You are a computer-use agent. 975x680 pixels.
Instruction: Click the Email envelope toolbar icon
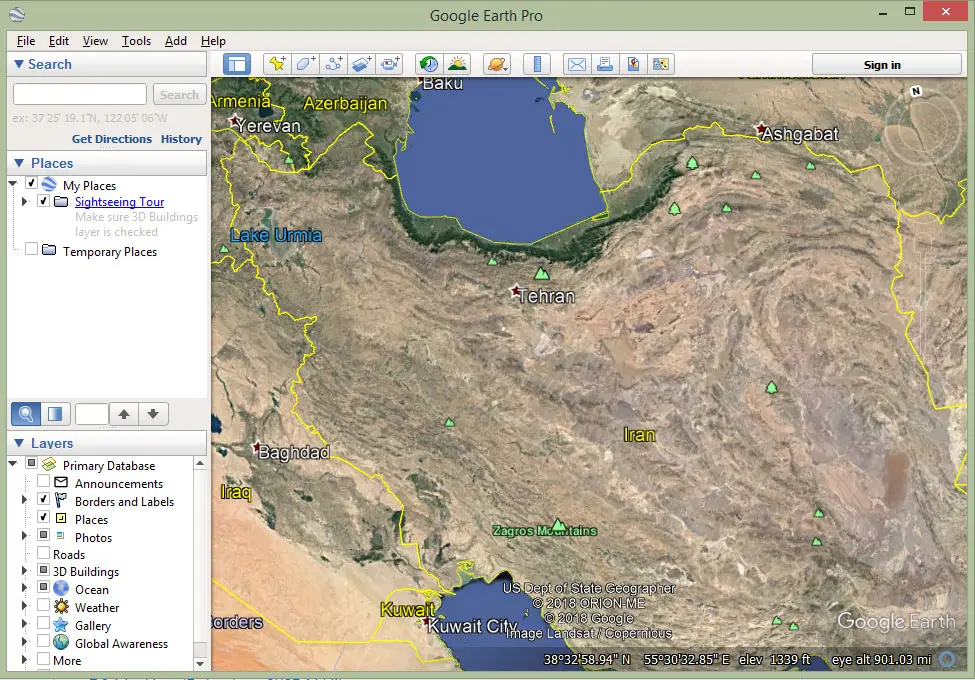click(576, 64)
